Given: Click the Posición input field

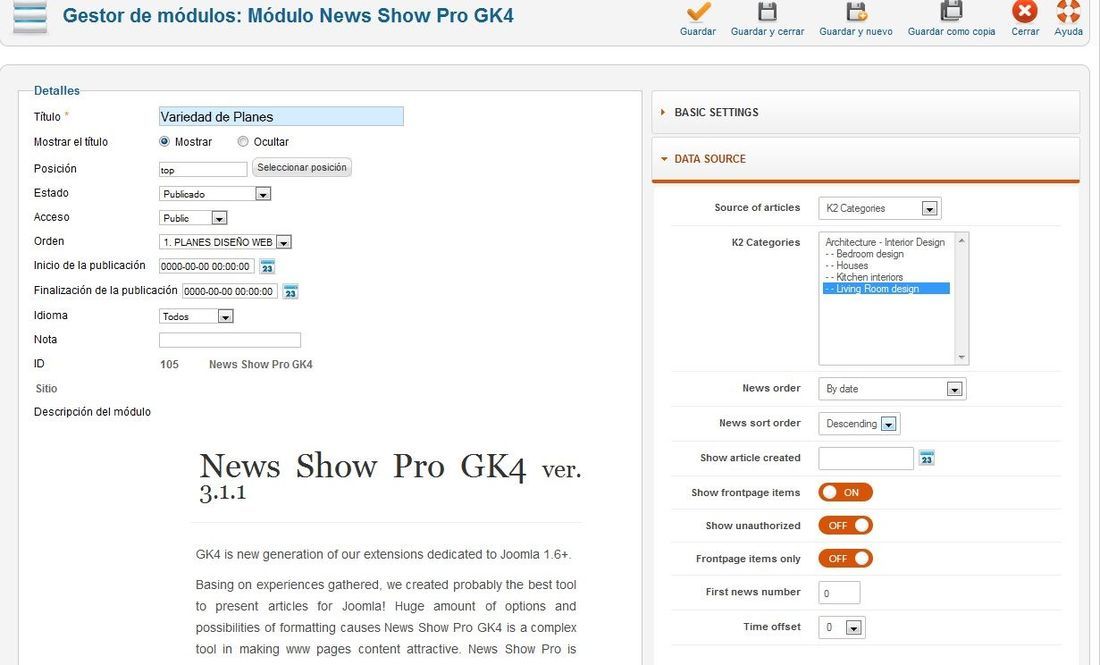Looking at the screenshot, I should coord(203,170).
